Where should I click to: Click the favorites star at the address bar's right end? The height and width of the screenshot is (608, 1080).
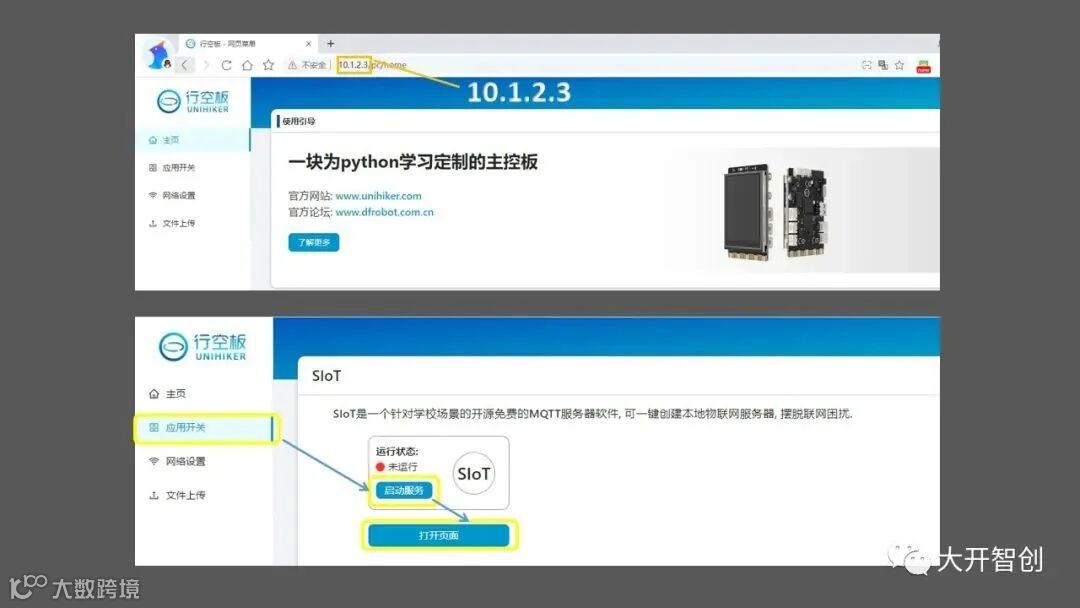coord(900,65)
